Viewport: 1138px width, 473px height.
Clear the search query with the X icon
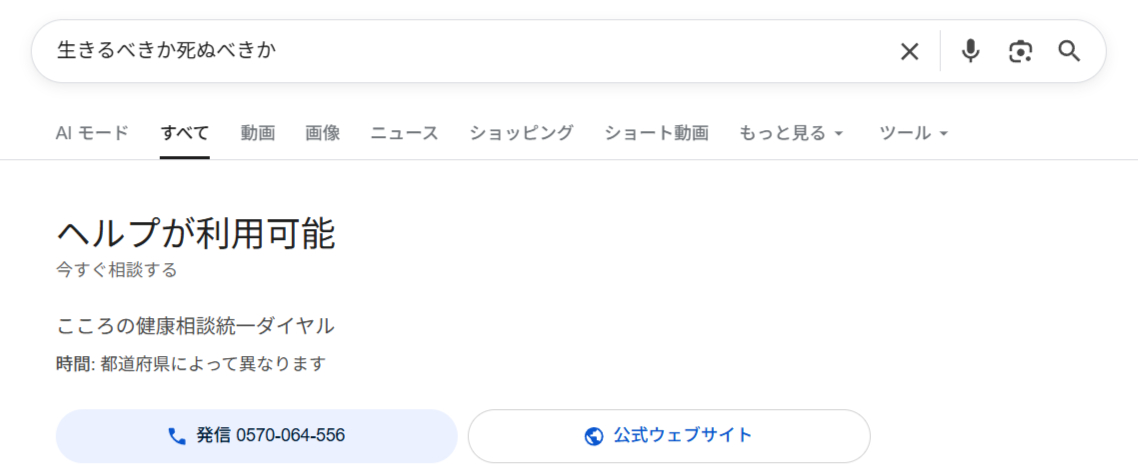pyautogui.click(x=909, y=52)
